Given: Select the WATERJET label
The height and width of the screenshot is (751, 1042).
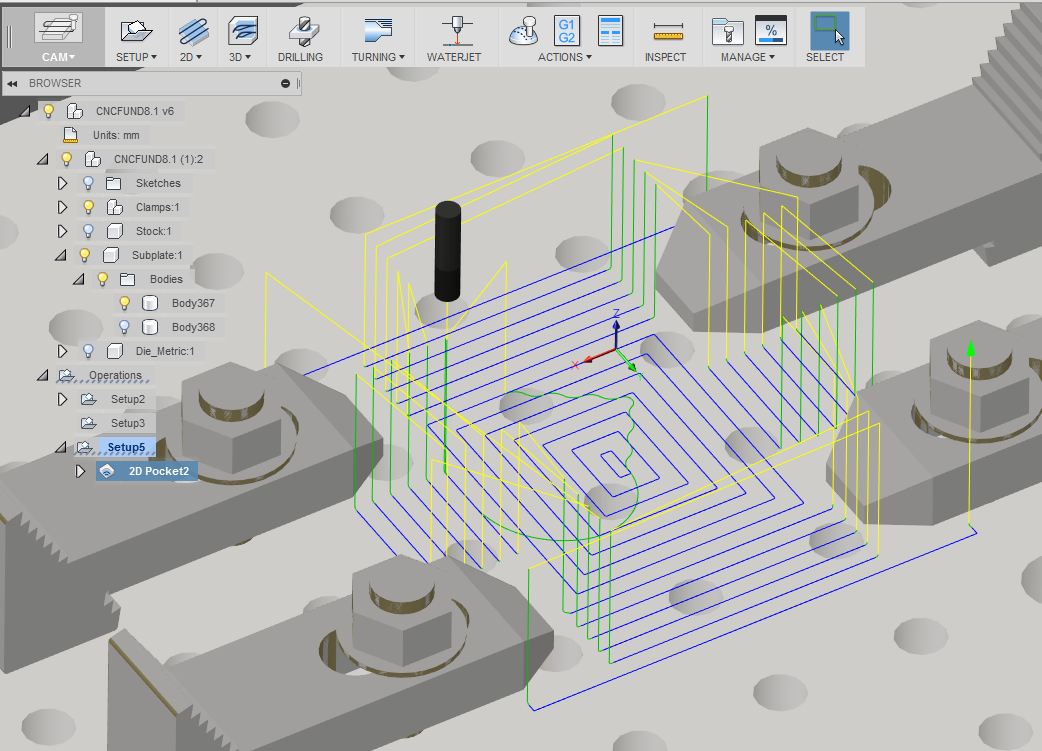Looking at the screenshot, I should 454,57.
